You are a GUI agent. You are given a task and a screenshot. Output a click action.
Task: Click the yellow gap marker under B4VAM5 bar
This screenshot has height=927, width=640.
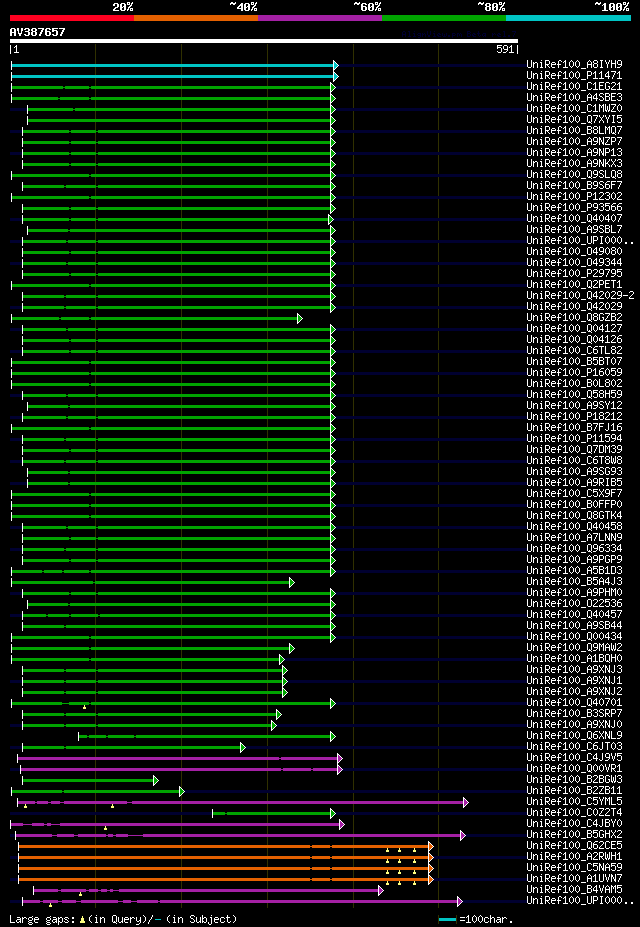80,894
